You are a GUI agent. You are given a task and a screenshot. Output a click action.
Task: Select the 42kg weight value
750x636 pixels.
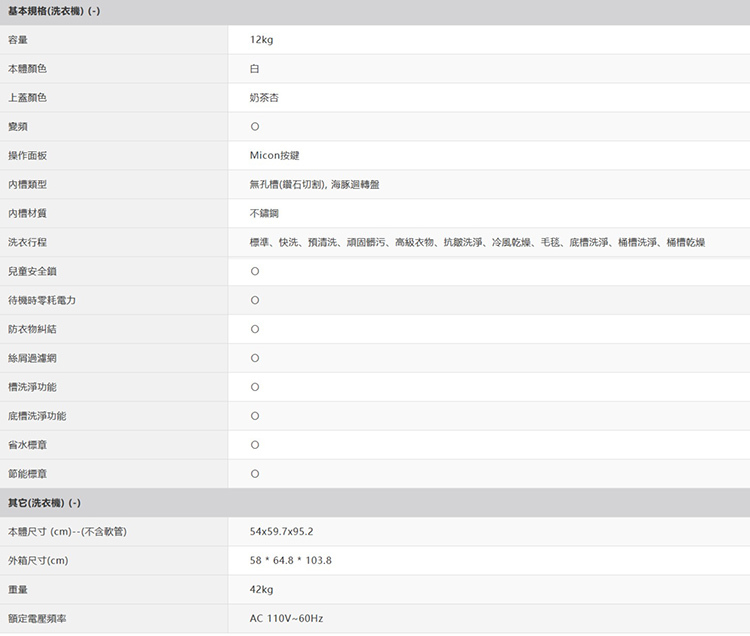pyautogui.click(x=262, y=589)
